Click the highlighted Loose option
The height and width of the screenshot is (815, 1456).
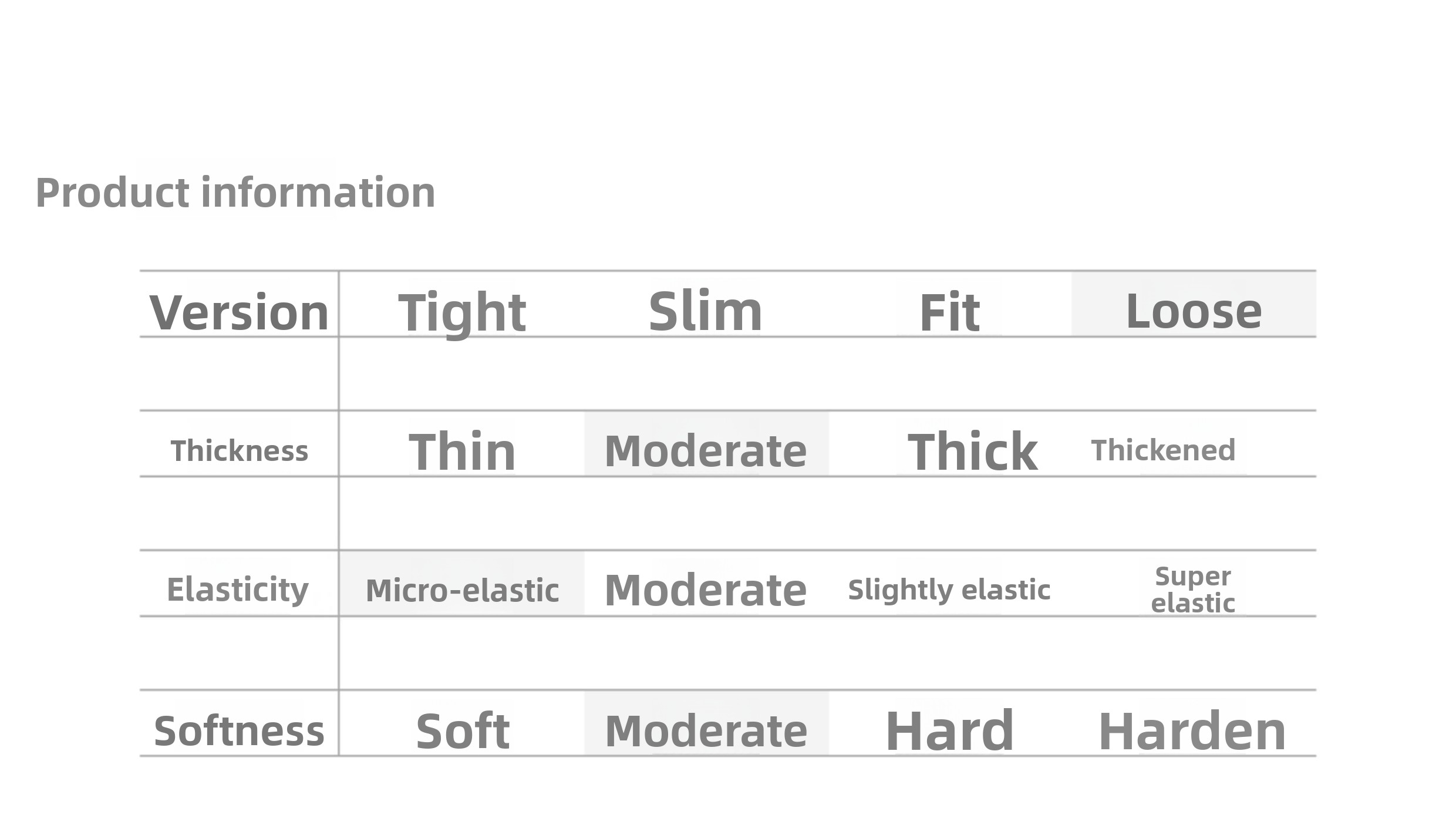click(x=1194, y=311)
